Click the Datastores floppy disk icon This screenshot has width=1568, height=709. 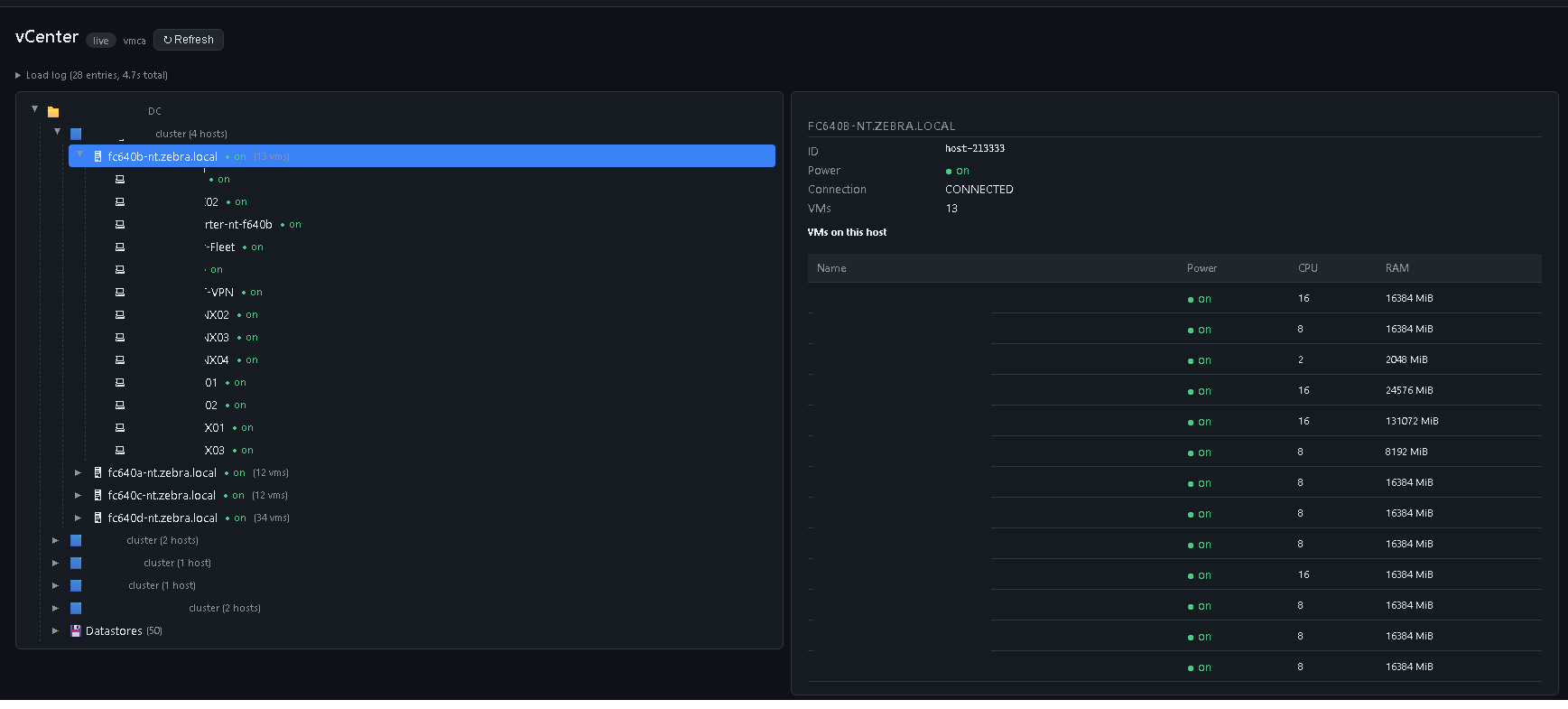coord(76,630)
